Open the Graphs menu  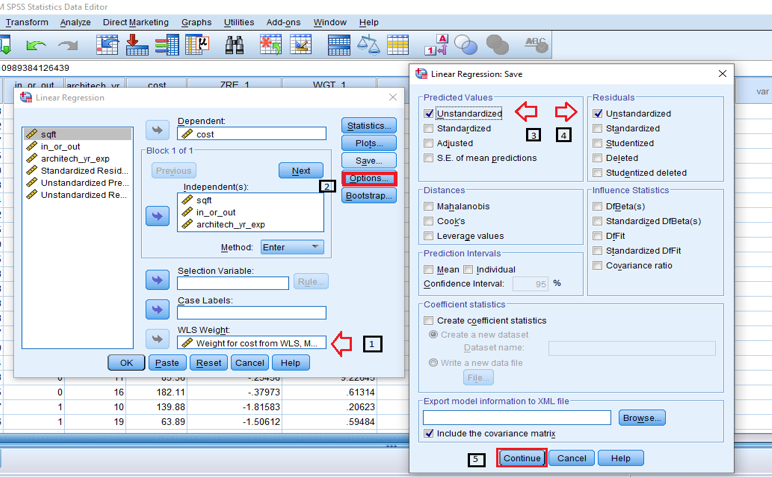click(x=196, y=22)
